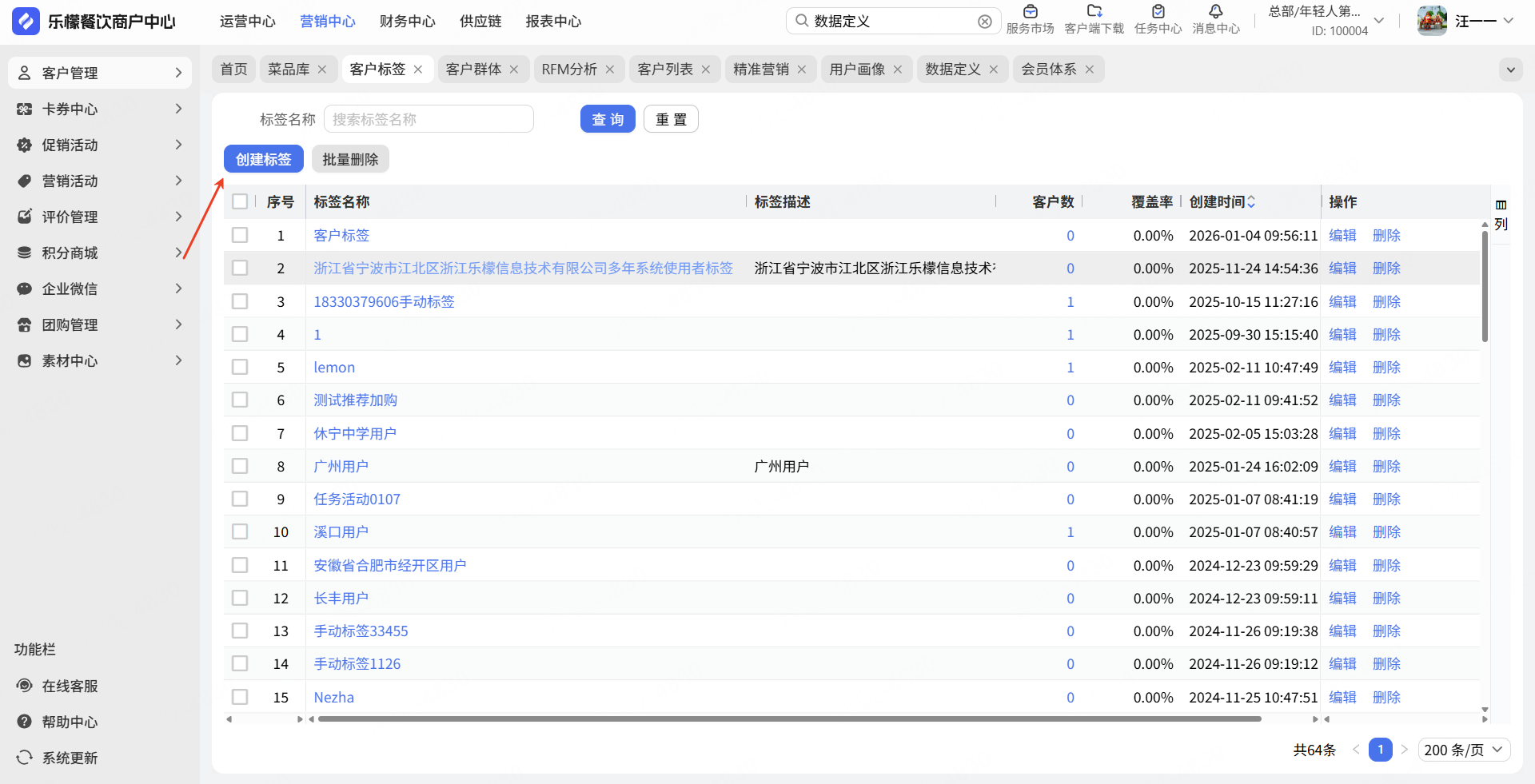Expand the tab list overflow chevron
This screenshot has height=784, width=1535.
tap(1510, 70)
